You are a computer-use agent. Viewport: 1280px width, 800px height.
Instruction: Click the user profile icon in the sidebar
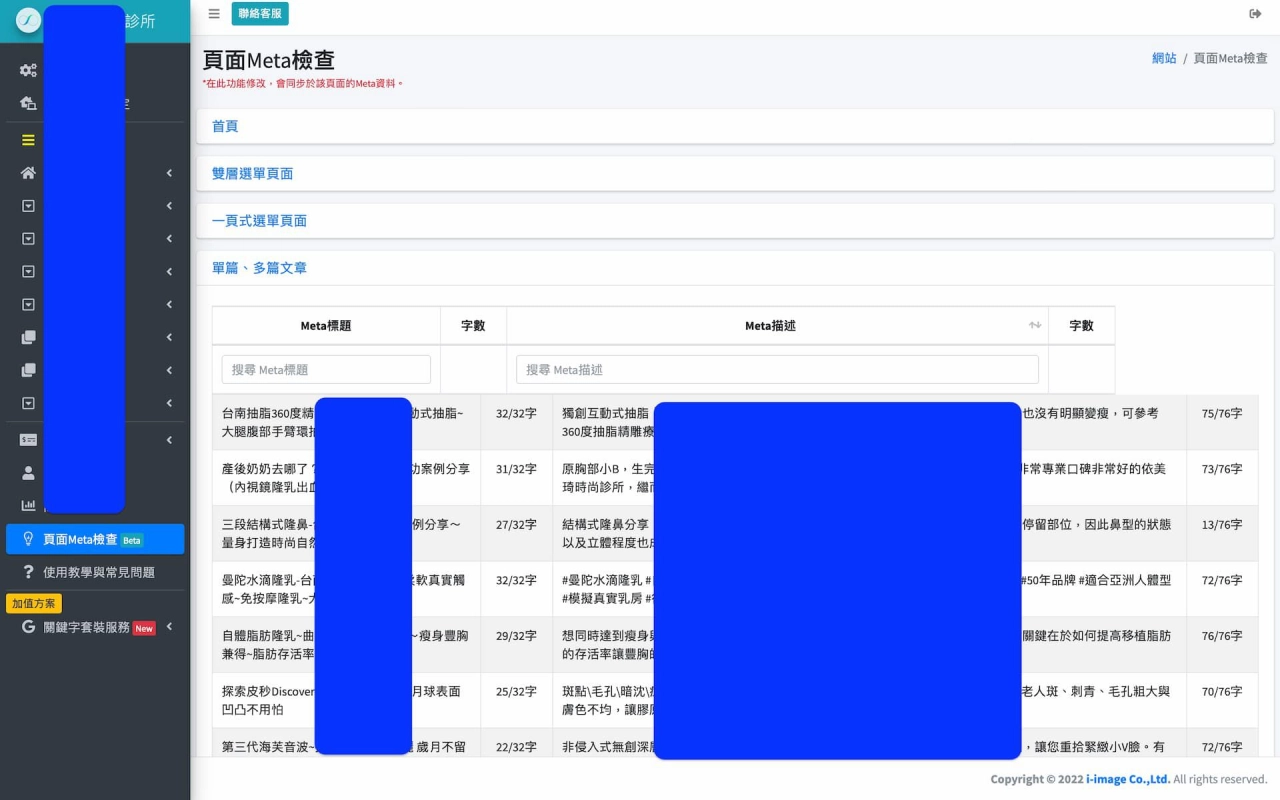point(28,473)
